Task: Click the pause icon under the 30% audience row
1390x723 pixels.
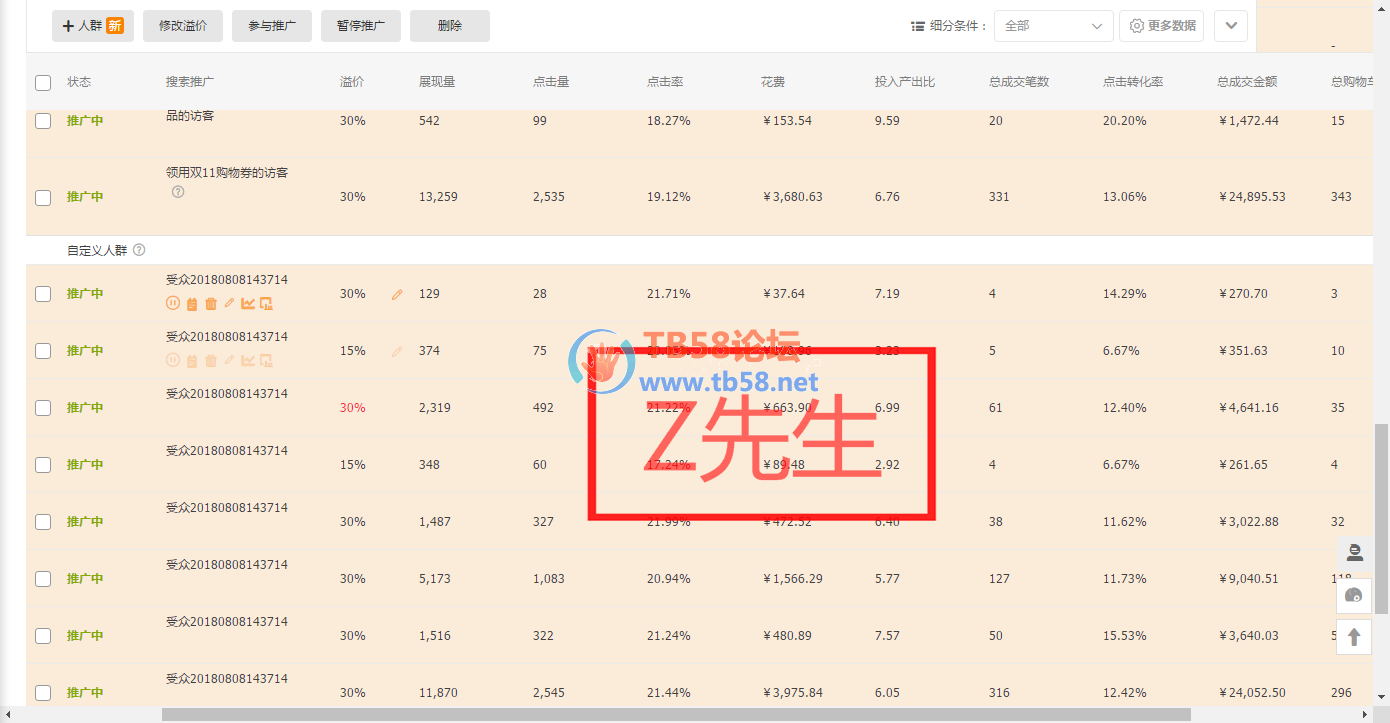Action: click(x=172, y=304)
